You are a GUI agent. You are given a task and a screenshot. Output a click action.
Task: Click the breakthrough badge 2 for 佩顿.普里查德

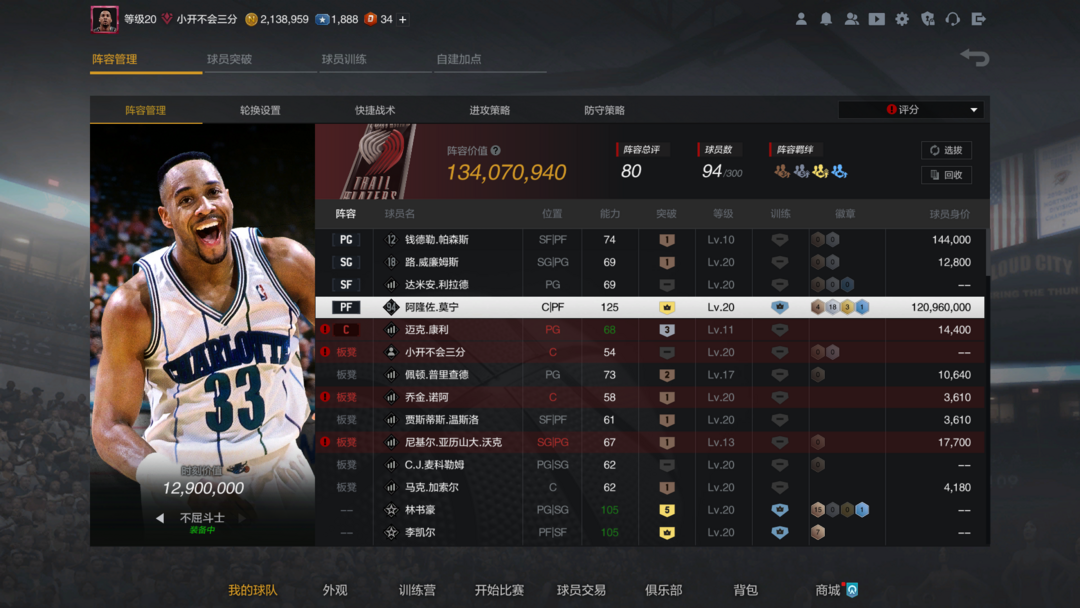(666, 375)
